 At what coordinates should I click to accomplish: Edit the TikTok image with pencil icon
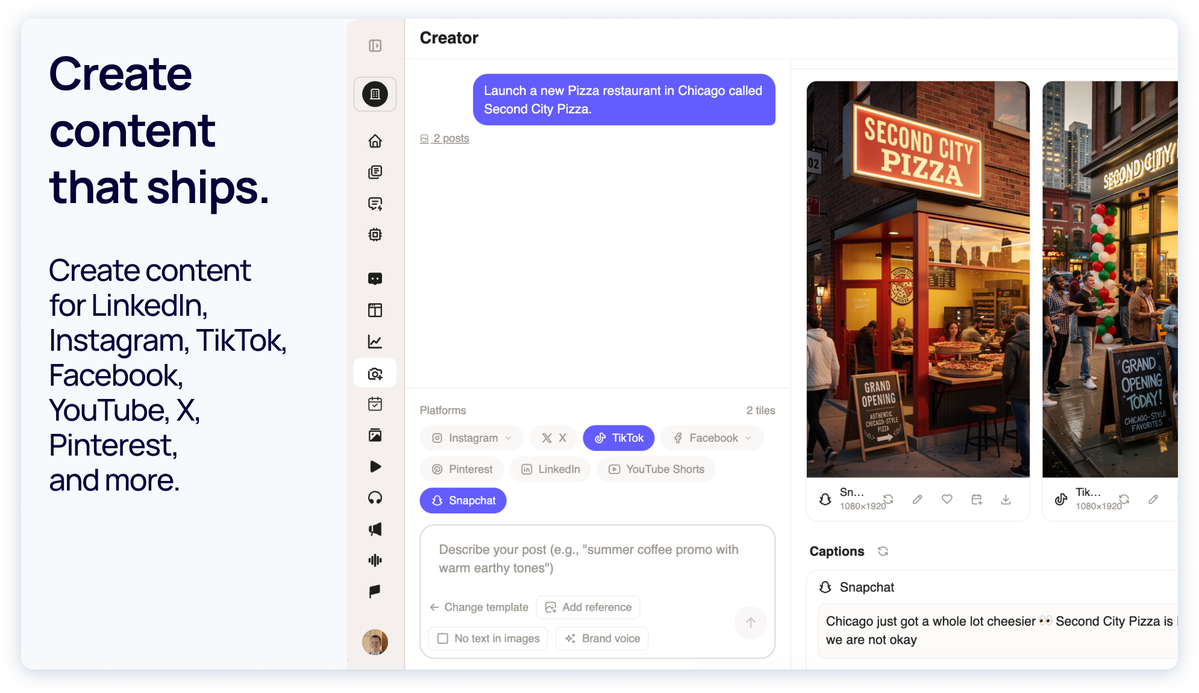pos(1153,499)
